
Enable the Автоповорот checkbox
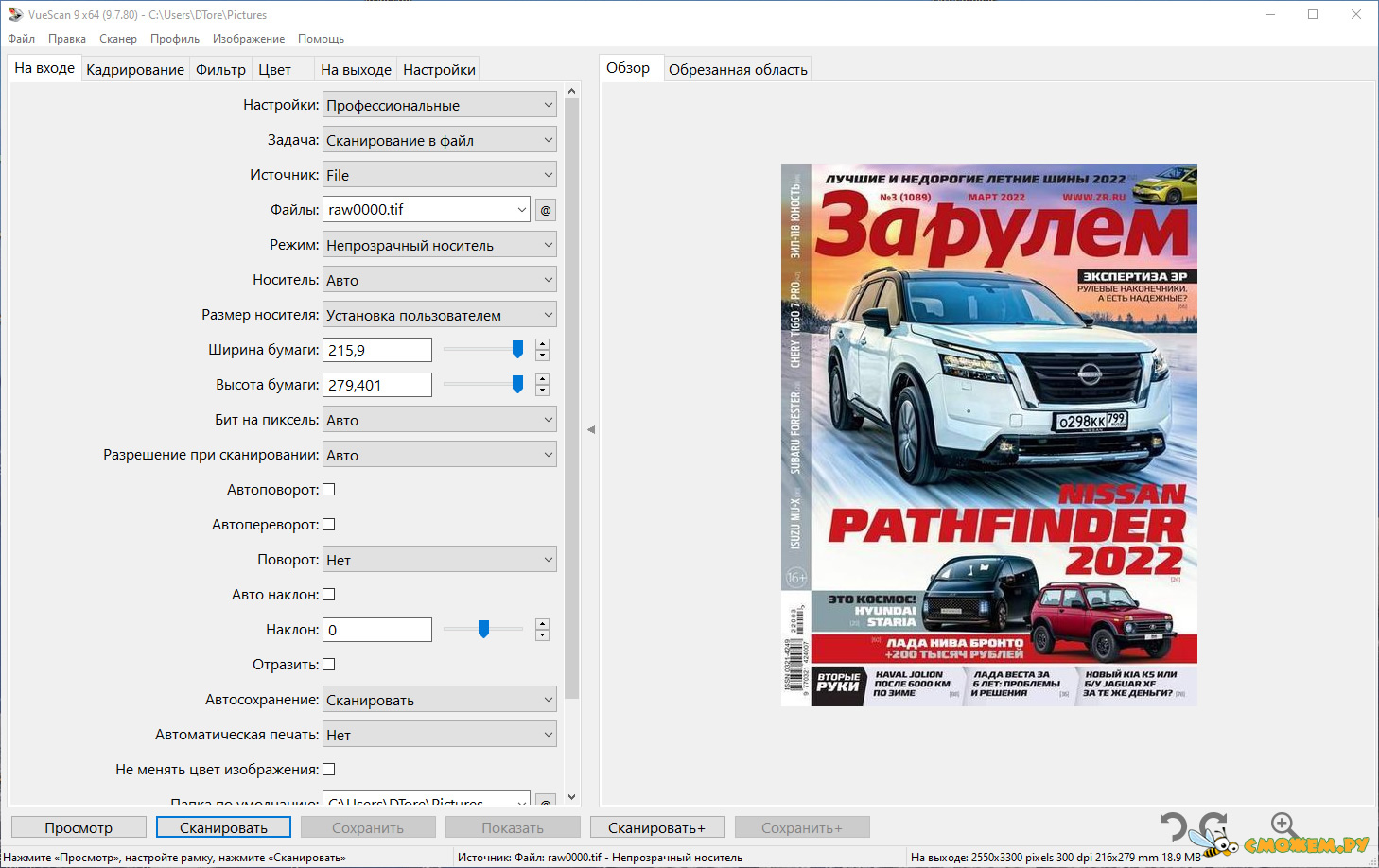click(329, 490)
